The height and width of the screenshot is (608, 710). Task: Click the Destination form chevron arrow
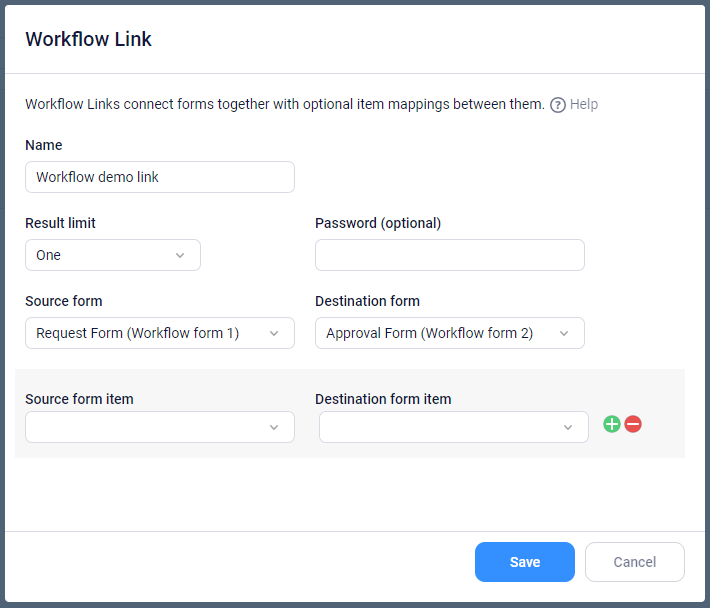click(x=564, y=334)
